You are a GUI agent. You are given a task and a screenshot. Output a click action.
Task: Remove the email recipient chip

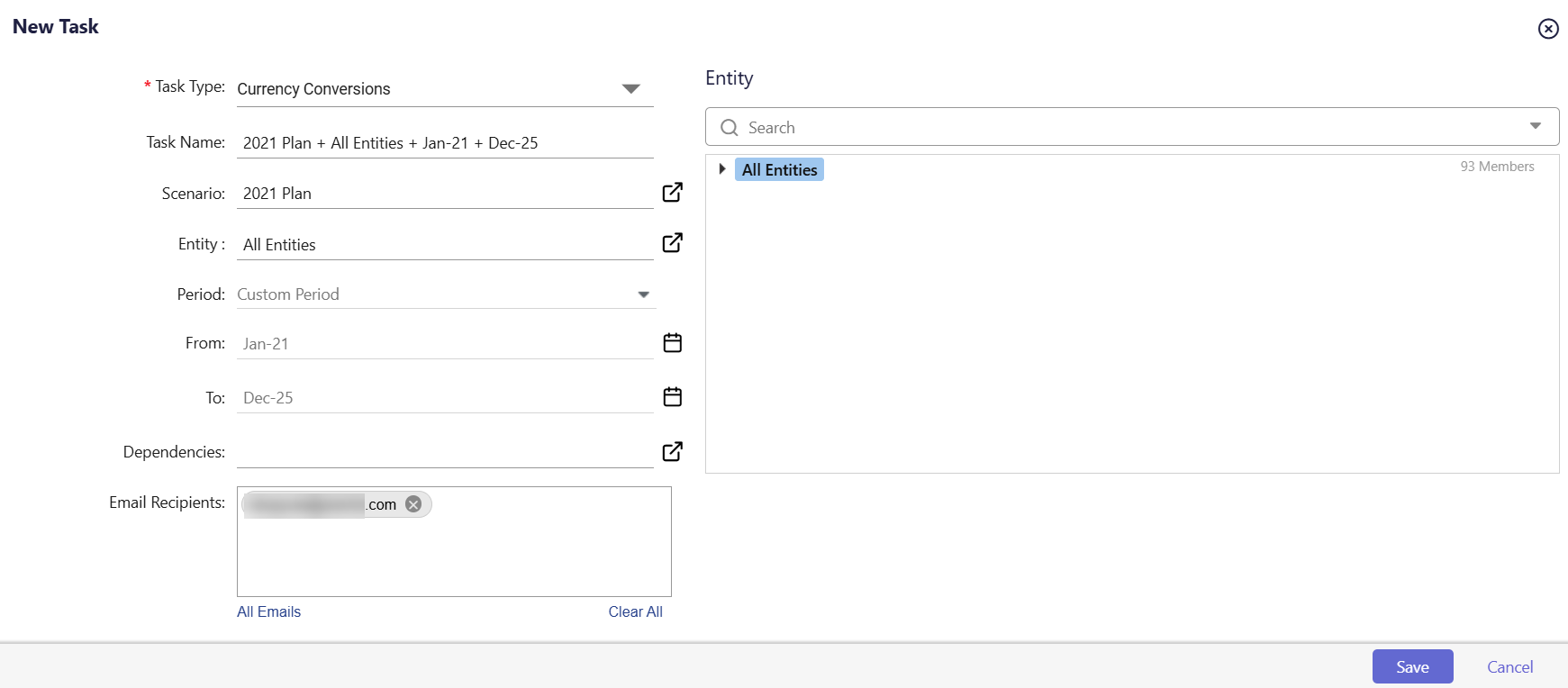click(413, 504)
